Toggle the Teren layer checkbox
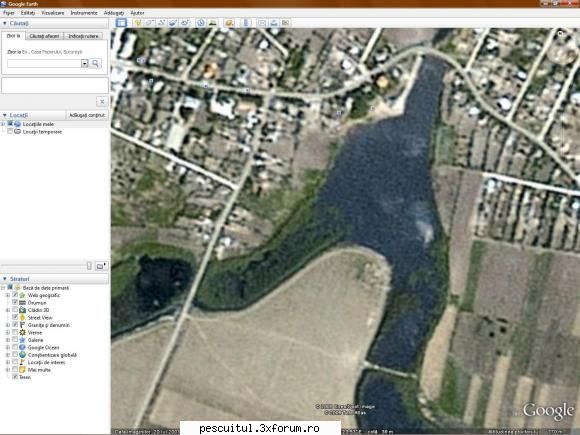Viewport: 580px width, 435px height. pos(15,377)
